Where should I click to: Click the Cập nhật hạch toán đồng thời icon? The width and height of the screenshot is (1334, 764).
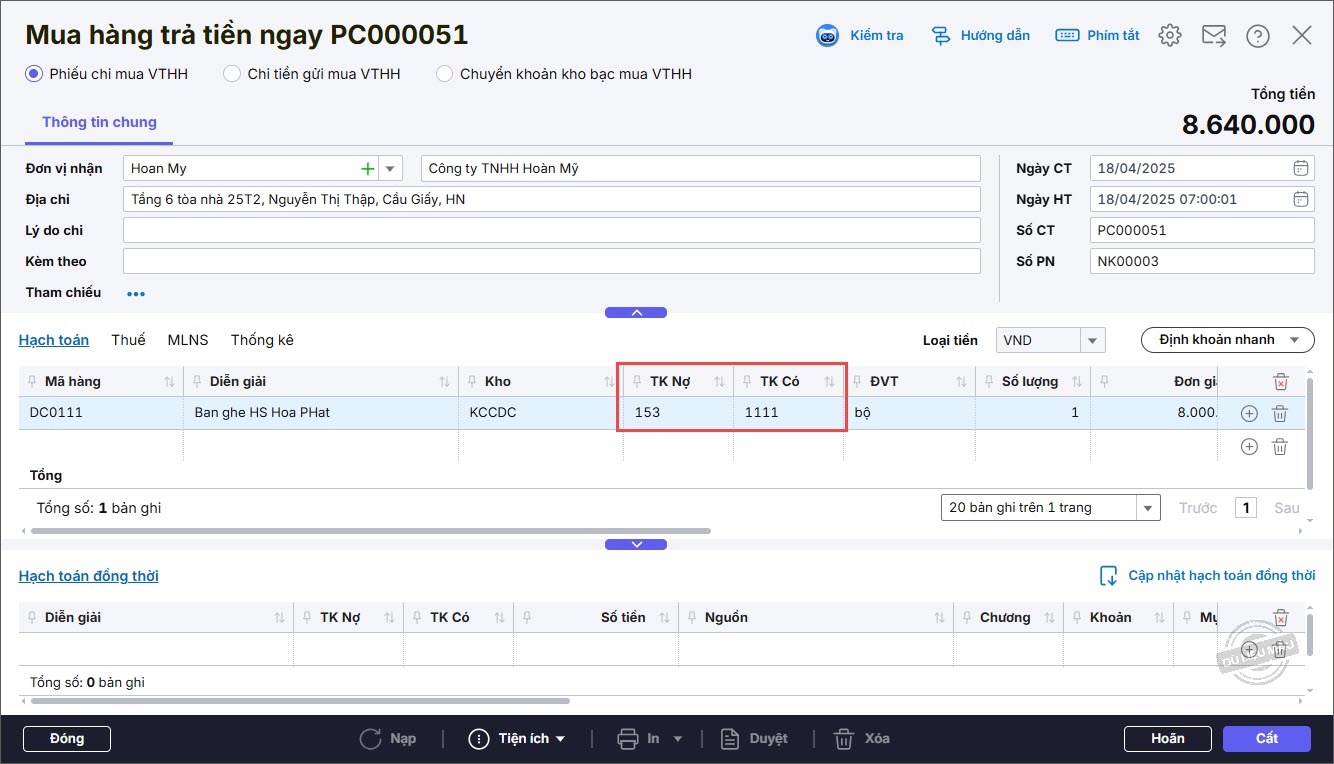[1108, 576]
